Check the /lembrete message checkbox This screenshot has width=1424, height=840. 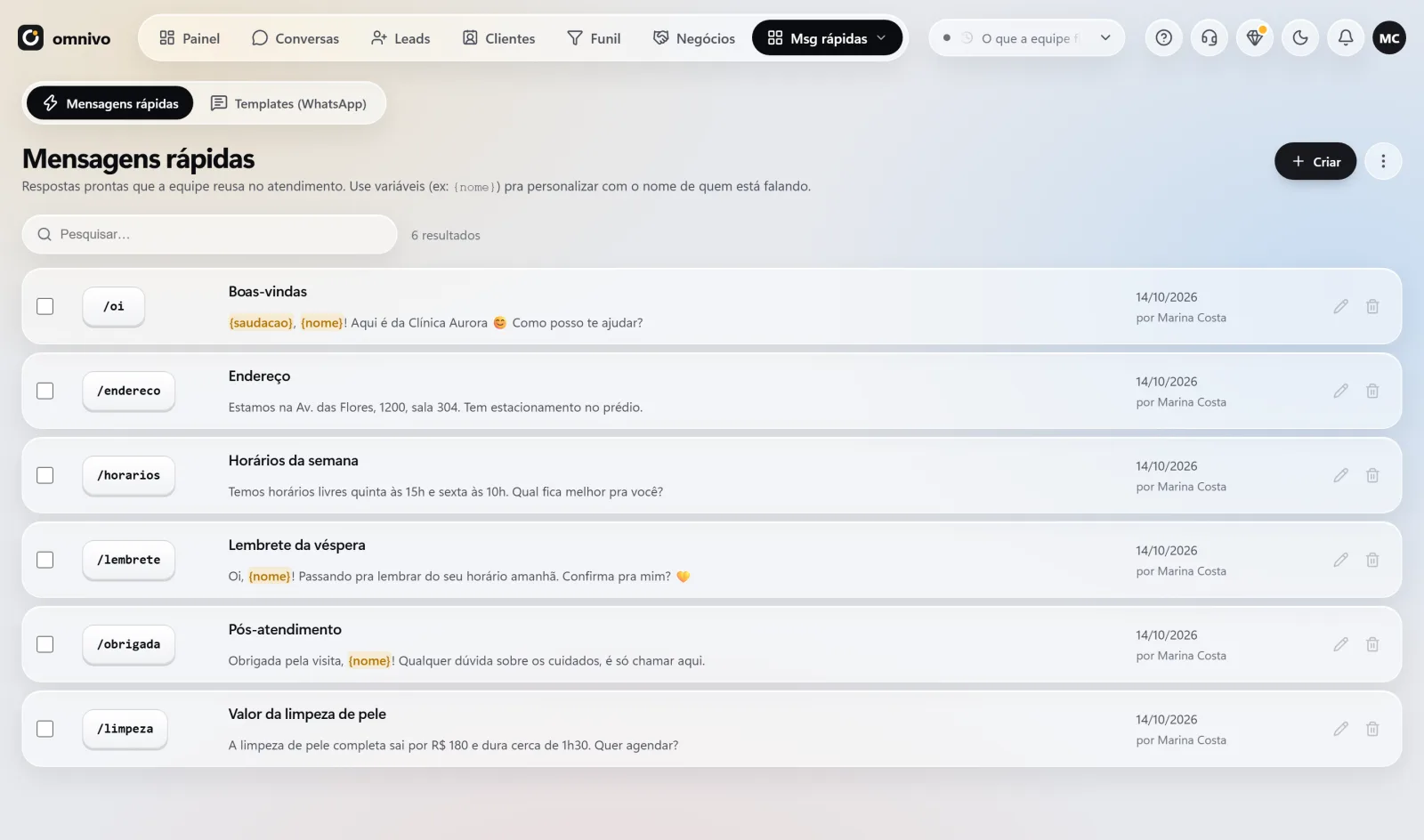click(x=45, y=560)
